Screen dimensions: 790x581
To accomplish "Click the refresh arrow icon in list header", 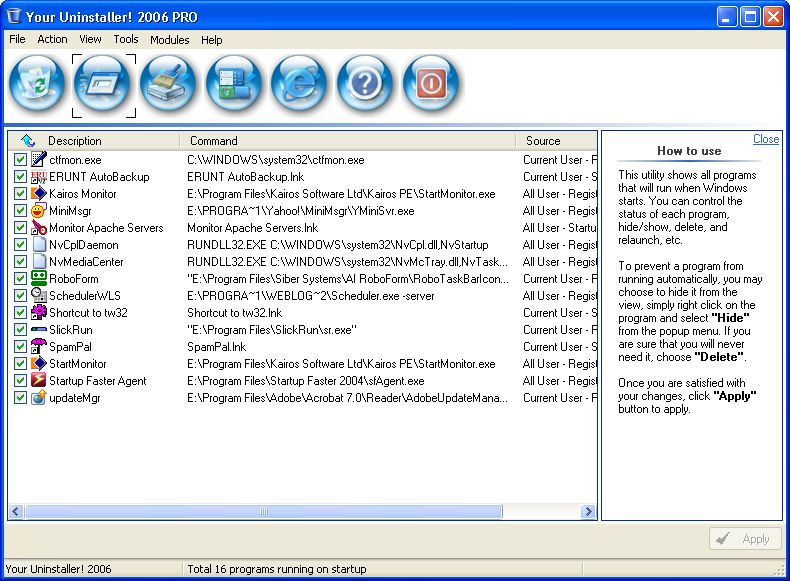I will tap(28, 141).
